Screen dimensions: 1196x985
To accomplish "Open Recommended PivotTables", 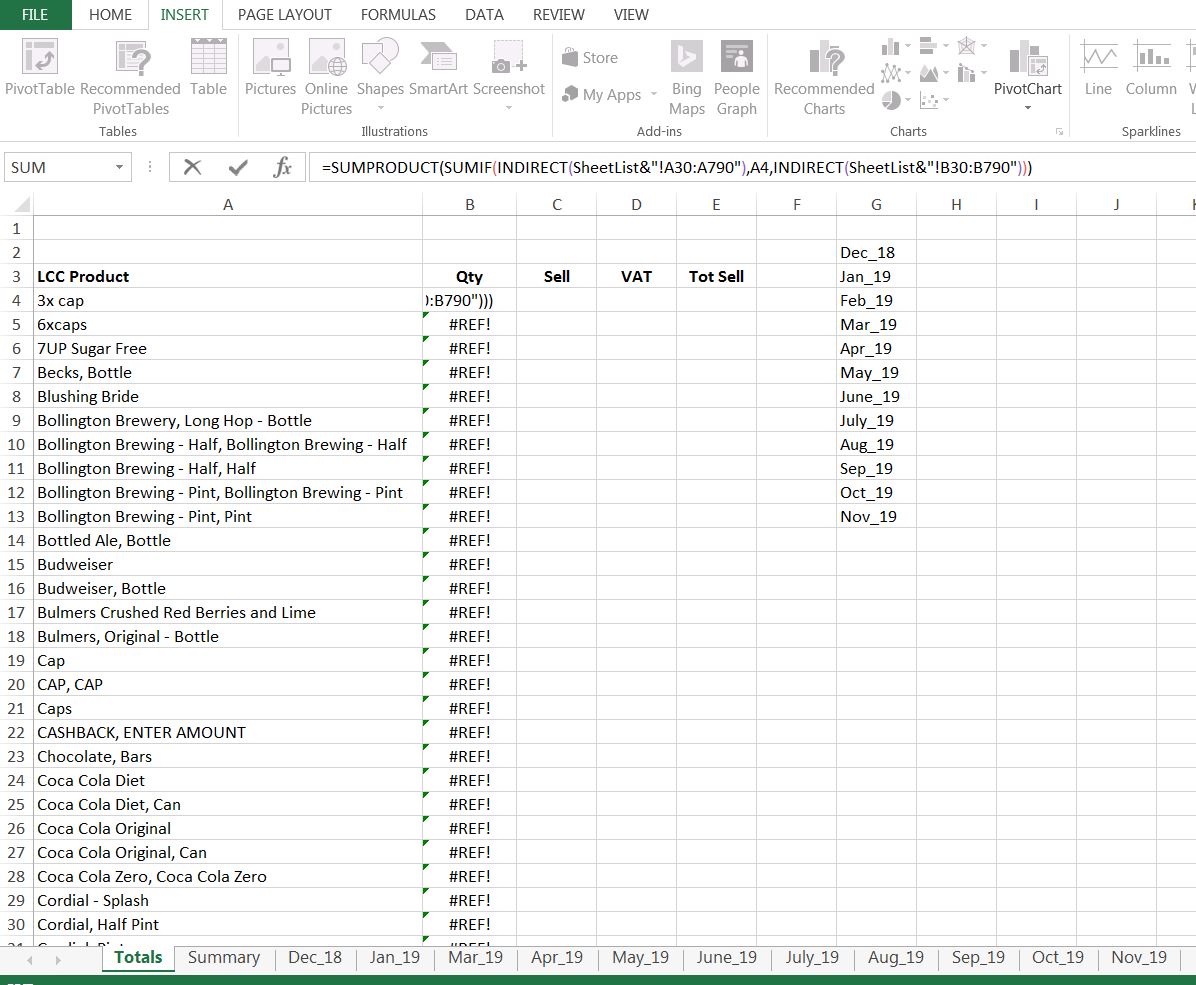I will point(130,78).
